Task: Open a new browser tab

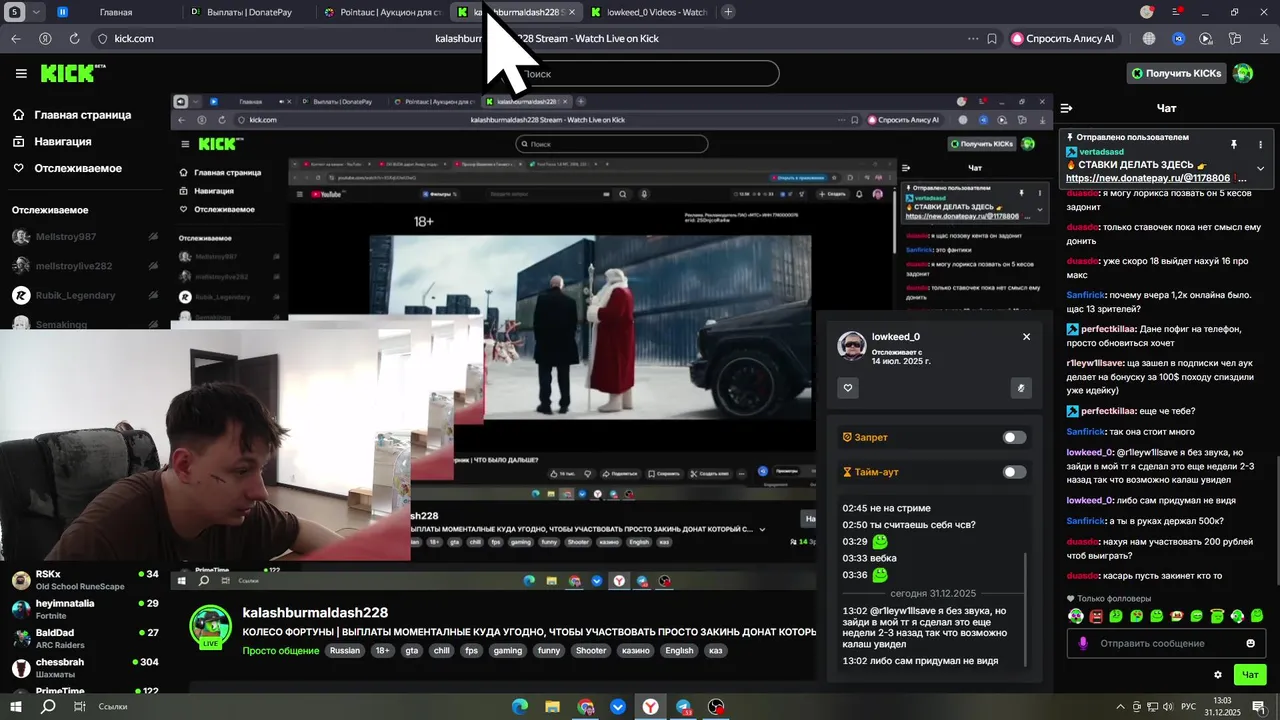Action: (x=728, y=12)
